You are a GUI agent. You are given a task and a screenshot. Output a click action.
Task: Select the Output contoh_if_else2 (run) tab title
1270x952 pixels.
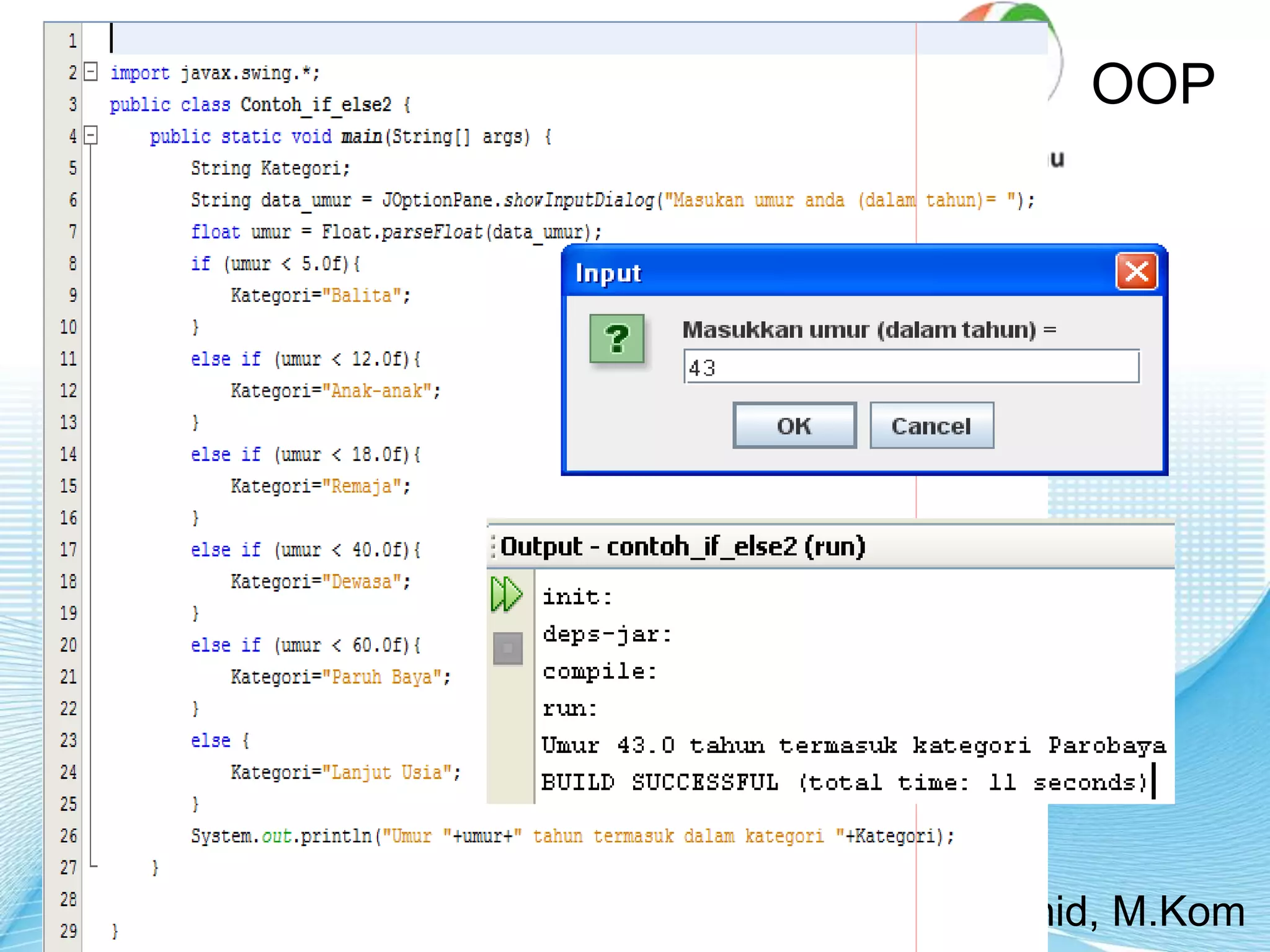coord(682,547)
